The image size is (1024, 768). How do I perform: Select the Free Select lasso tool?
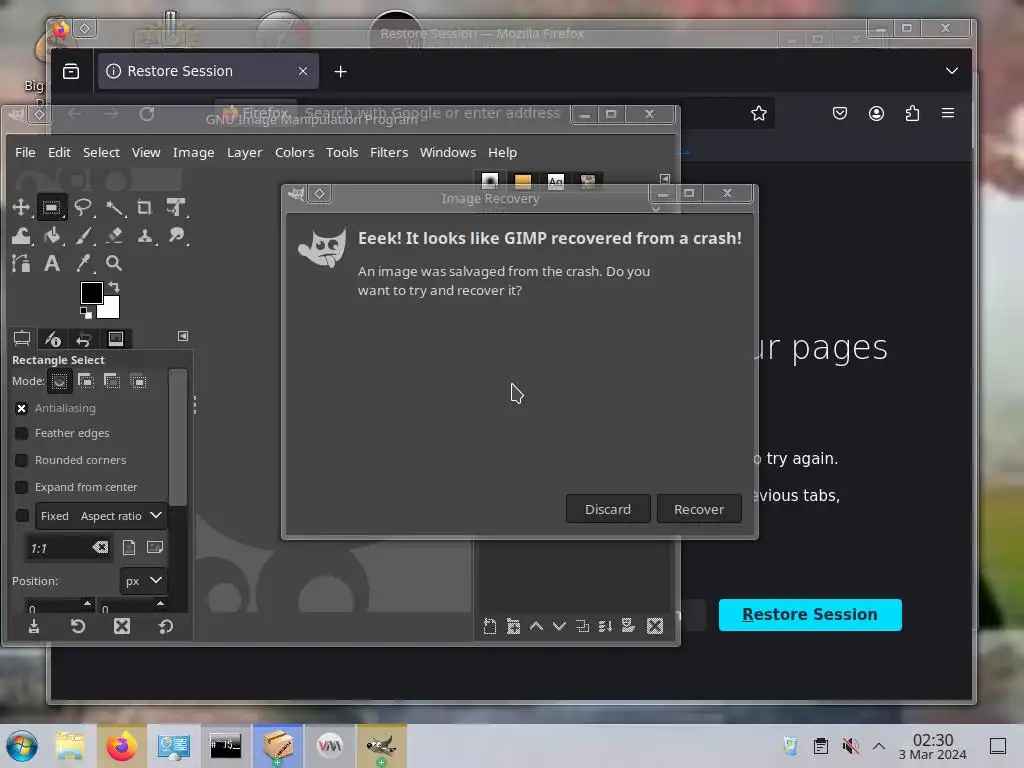pyautogui.click(x=83, y=208)
